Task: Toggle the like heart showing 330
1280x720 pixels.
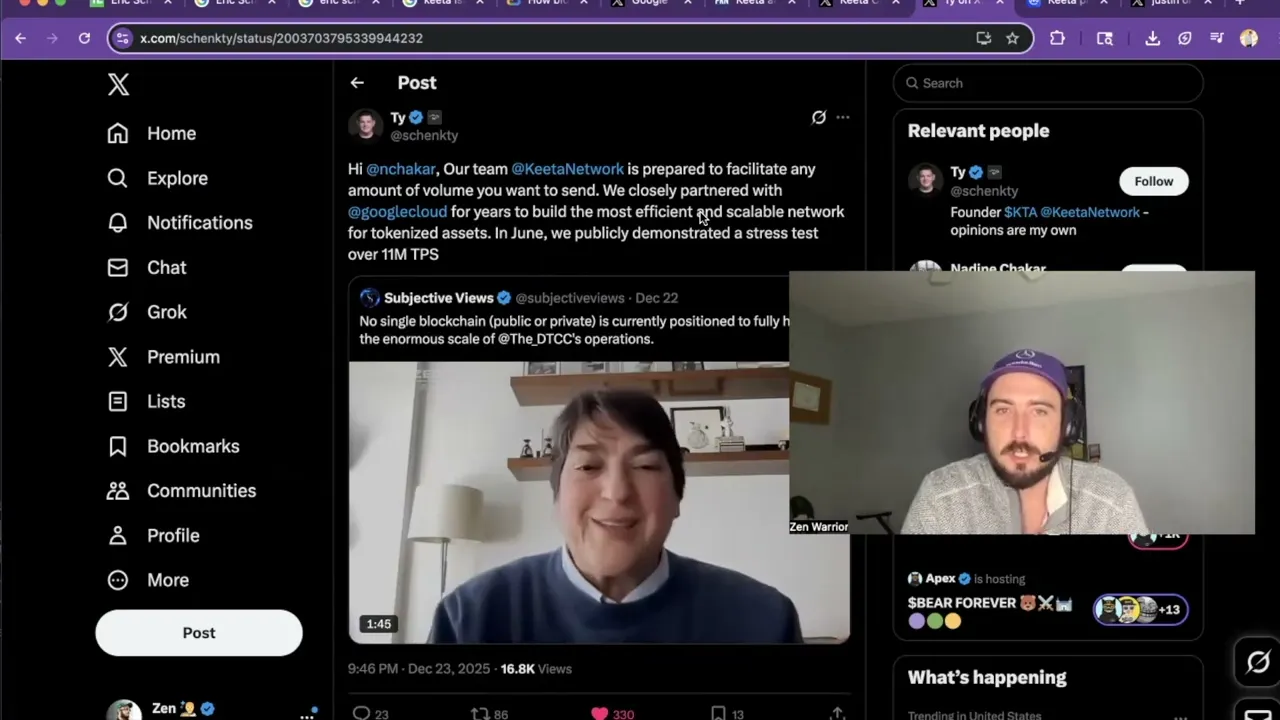Action: pos(612,713)
